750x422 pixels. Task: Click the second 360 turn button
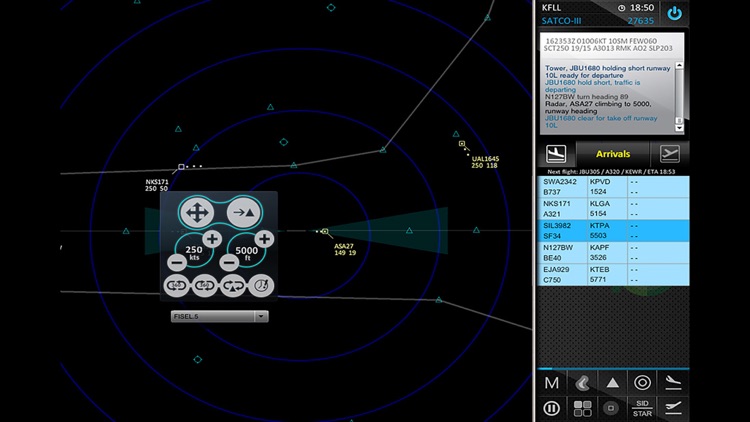(x=205, y=286)
